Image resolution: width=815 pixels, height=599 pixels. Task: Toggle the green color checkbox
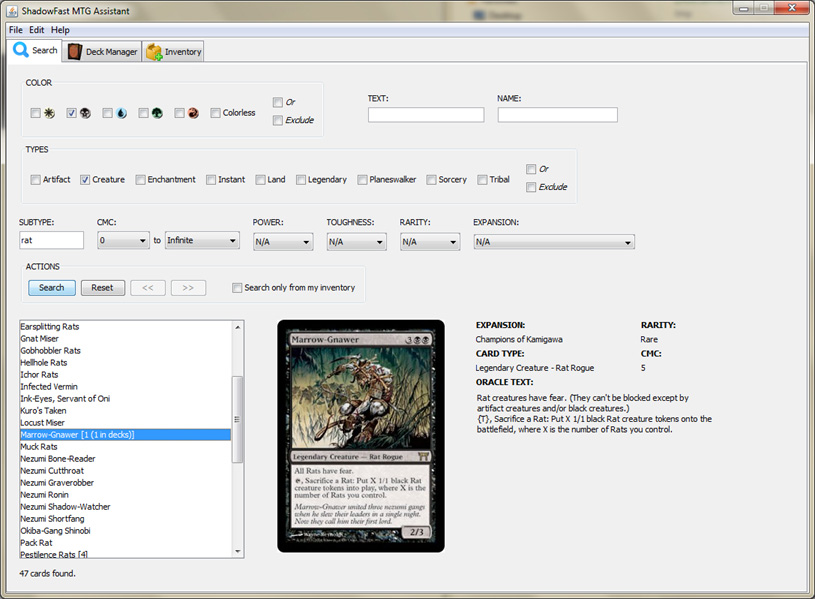(143, 113)
